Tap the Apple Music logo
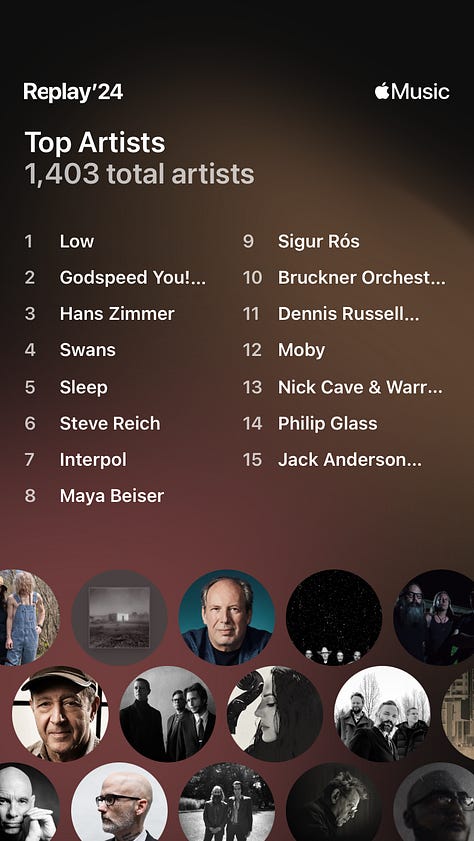The image size is (474, 841). (412, 91)
